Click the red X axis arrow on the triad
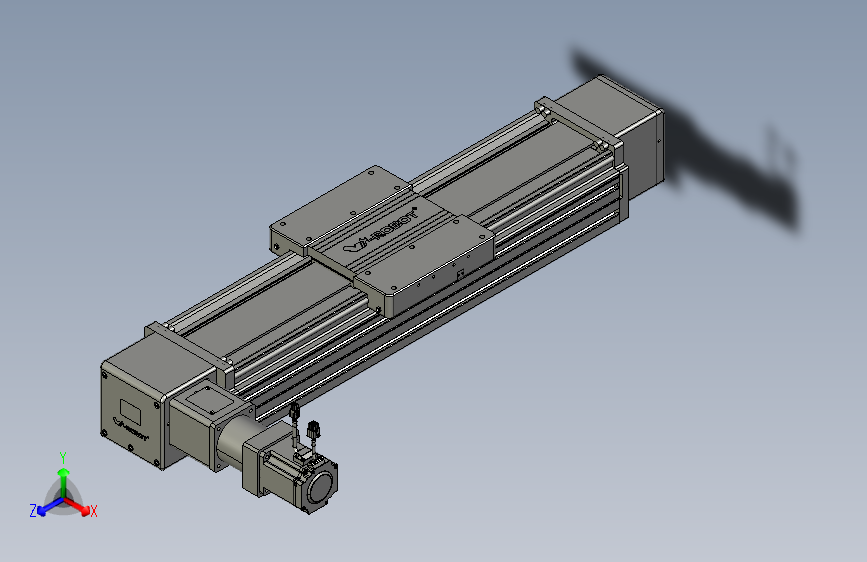Image resolution: width=867 pixels, height=562 pixels. click(x=78, y=506)
